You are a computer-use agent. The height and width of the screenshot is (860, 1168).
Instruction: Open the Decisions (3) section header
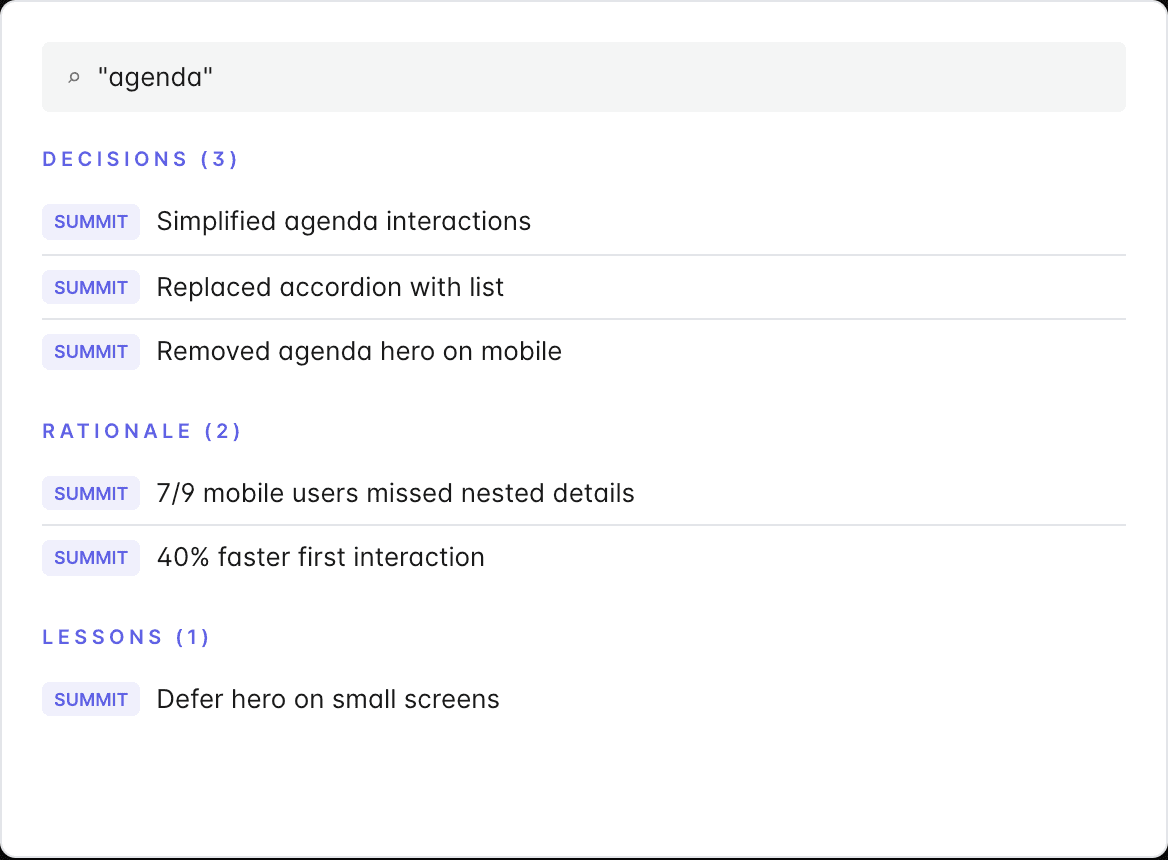tap(139, 159)
